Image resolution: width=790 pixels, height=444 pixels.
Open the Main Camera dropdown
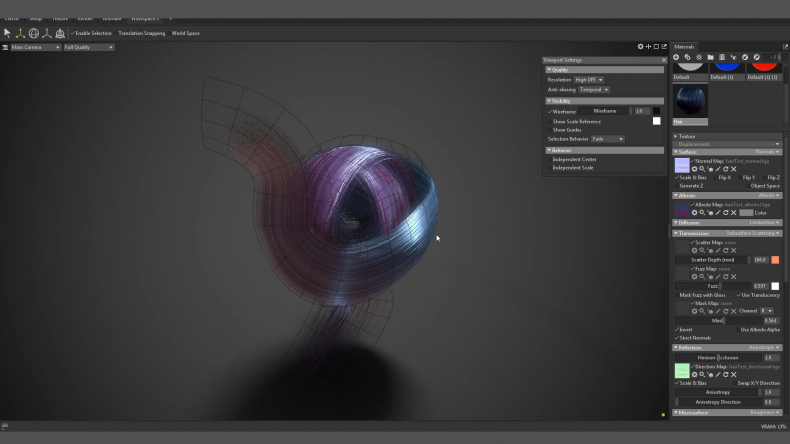pyautogui.click(x=35, y=47)
